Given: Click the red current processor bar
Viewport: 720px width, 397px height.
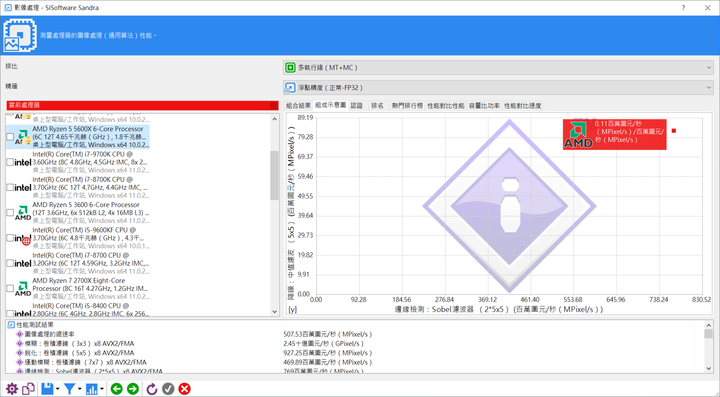Looking at the screenshot, I should click(x=142, y=105).
